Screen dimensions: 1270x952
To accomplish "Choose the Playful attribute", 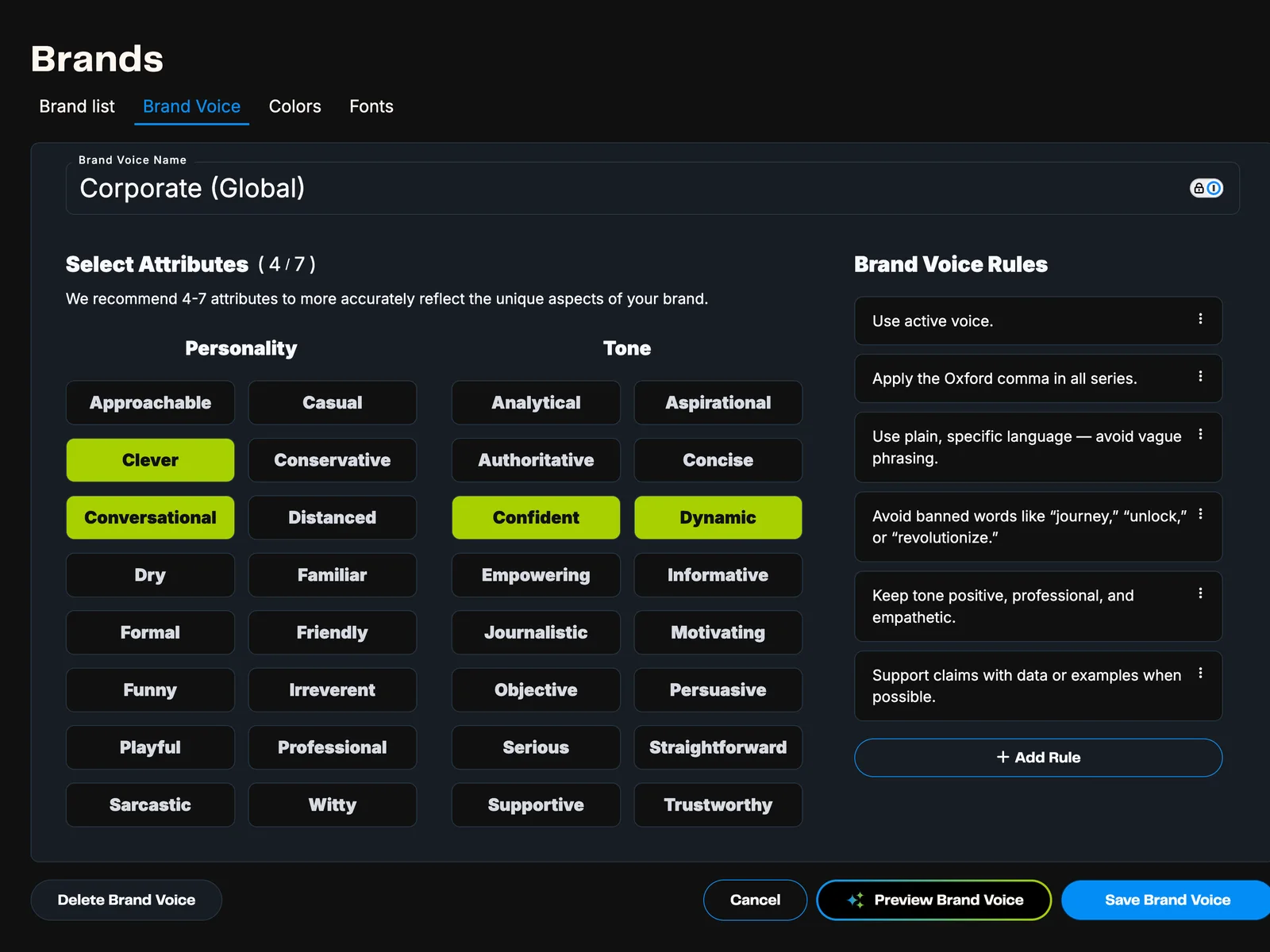I will (150, 747).
